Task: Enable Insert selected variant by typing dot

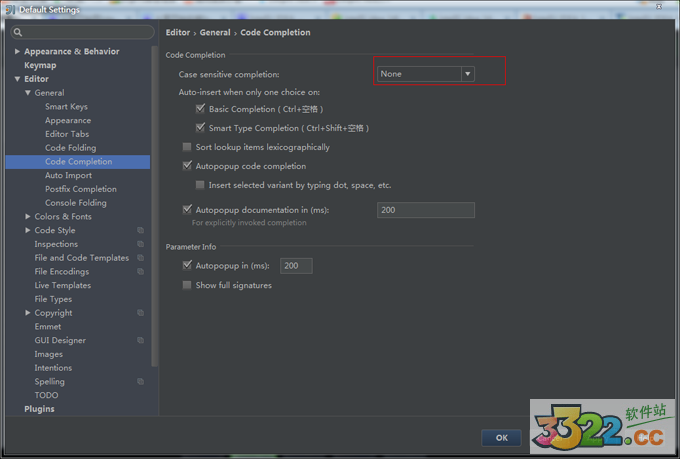Action: pyautogui.click(x=200, y=185)
